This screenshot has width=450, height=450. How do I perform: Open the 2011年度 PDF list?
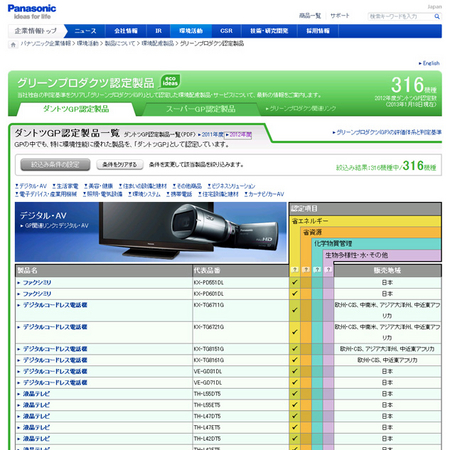pos(211,135)
